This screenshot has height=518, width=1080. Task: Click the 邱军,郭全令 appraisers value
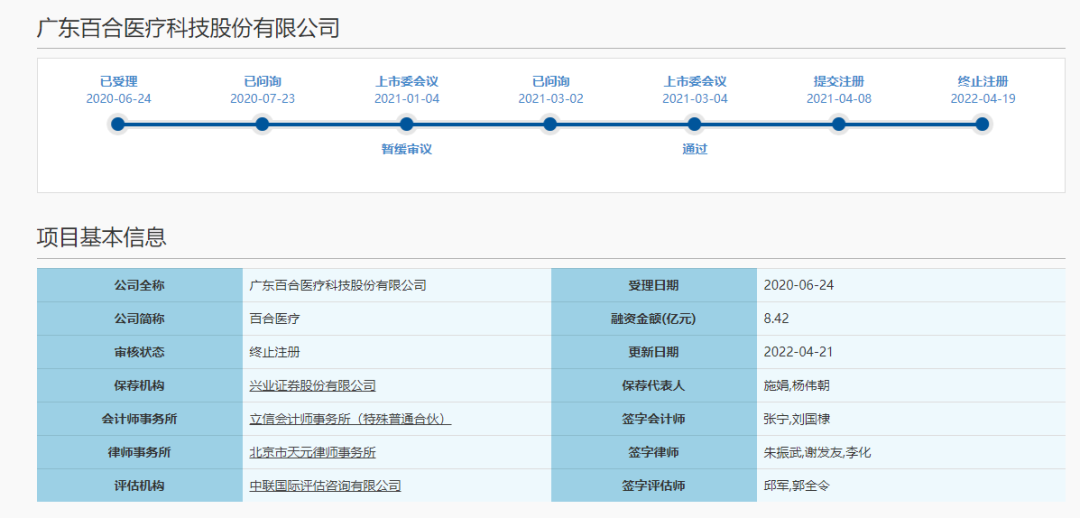pyautogui.click(x=797, y=486)
